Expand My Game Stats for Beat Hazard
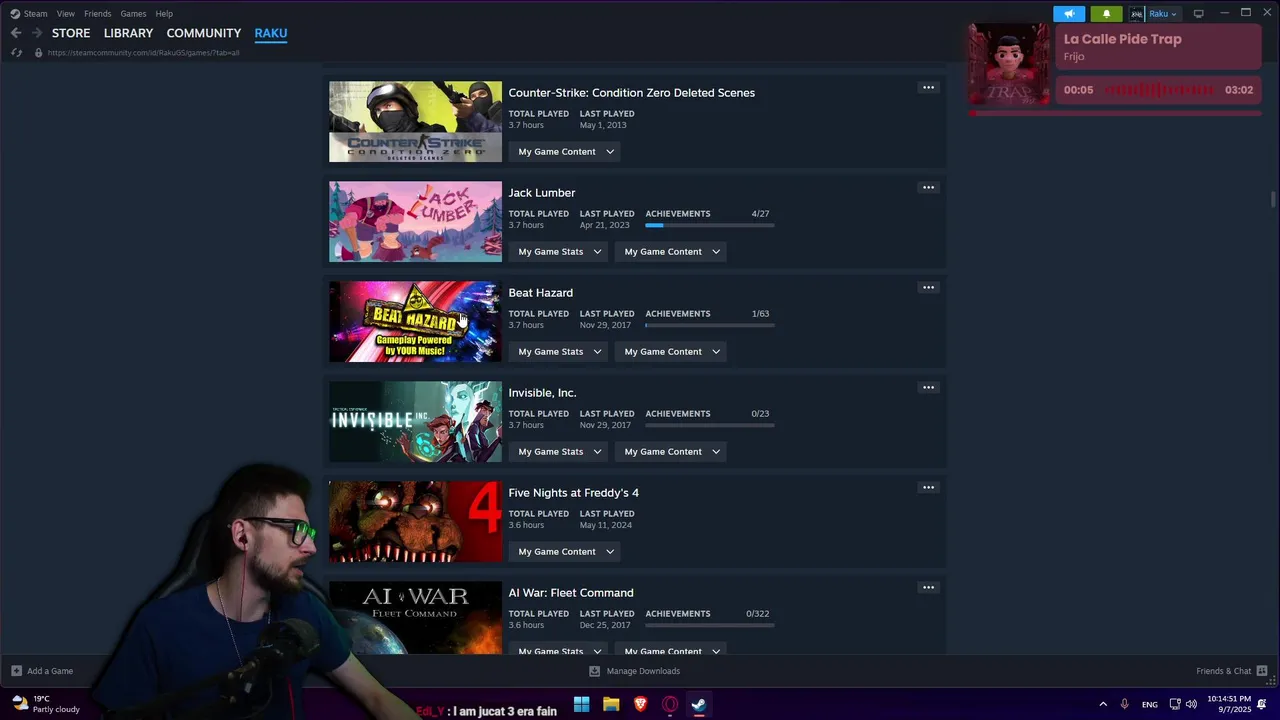The height and width of the screenshot is (720, 1280). (x=558, y=352)
